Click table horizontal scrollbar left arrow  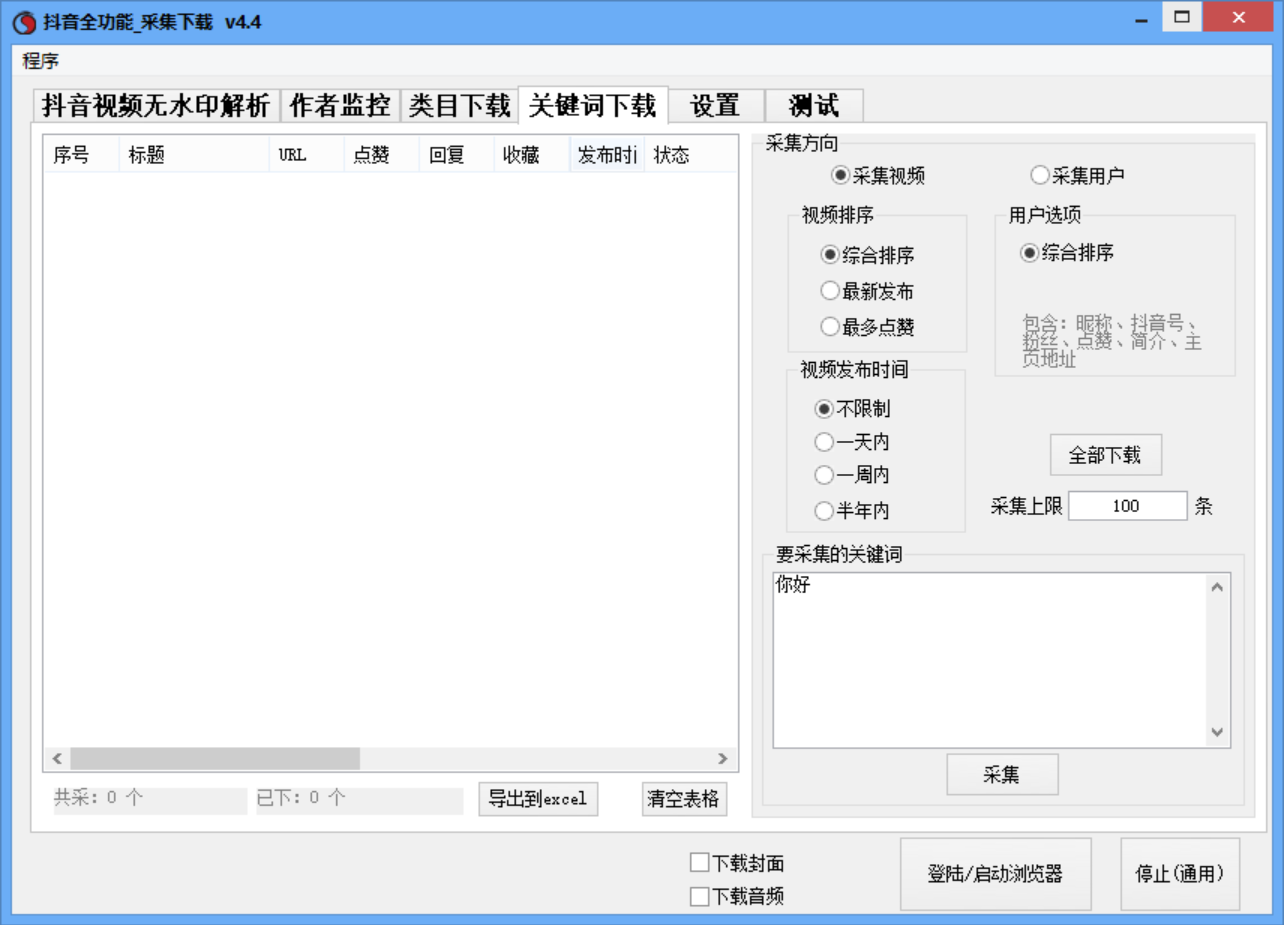(x=57, y=759)
